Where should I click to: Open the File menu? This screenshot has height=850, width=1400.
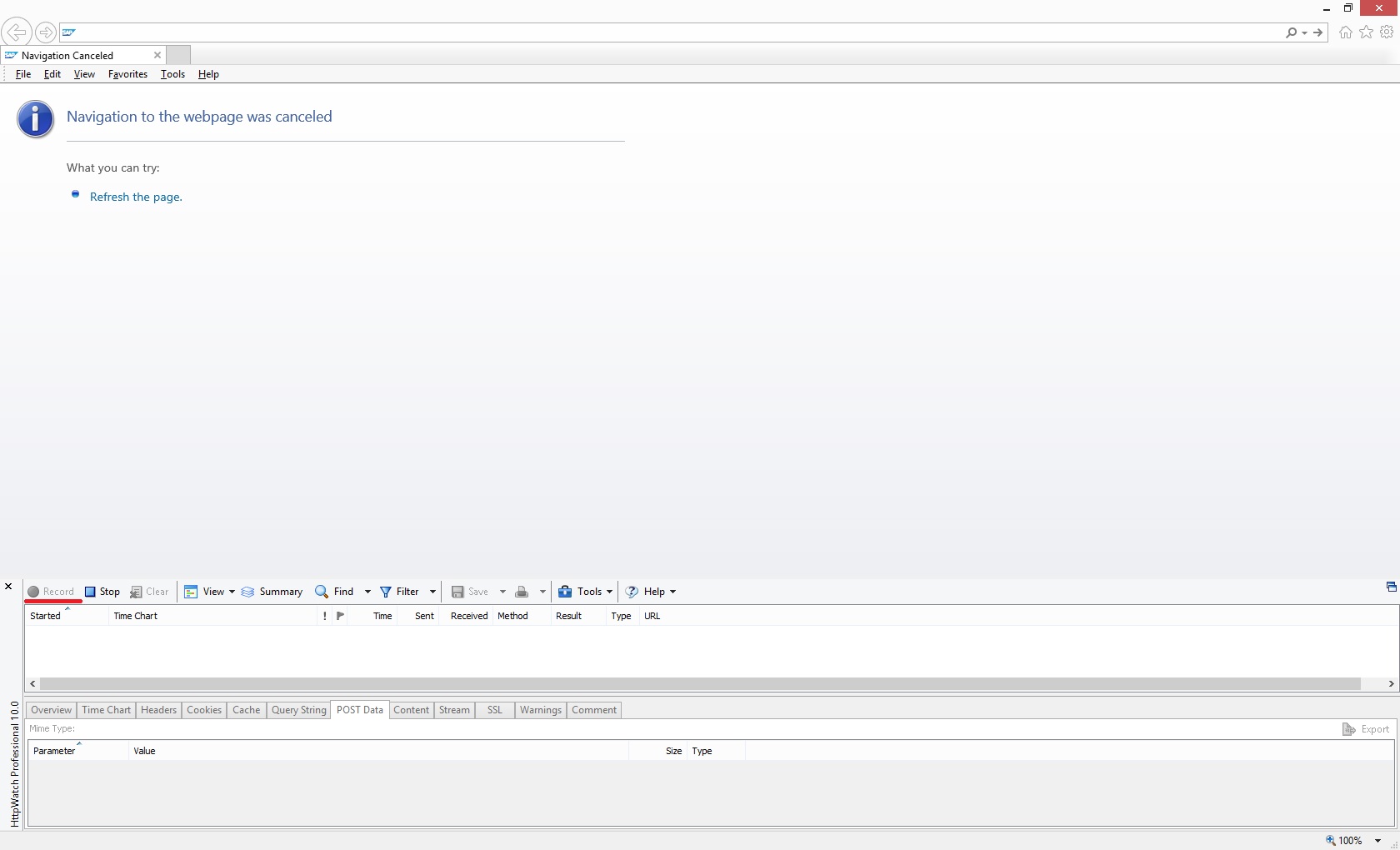click(x=23, y=74)
